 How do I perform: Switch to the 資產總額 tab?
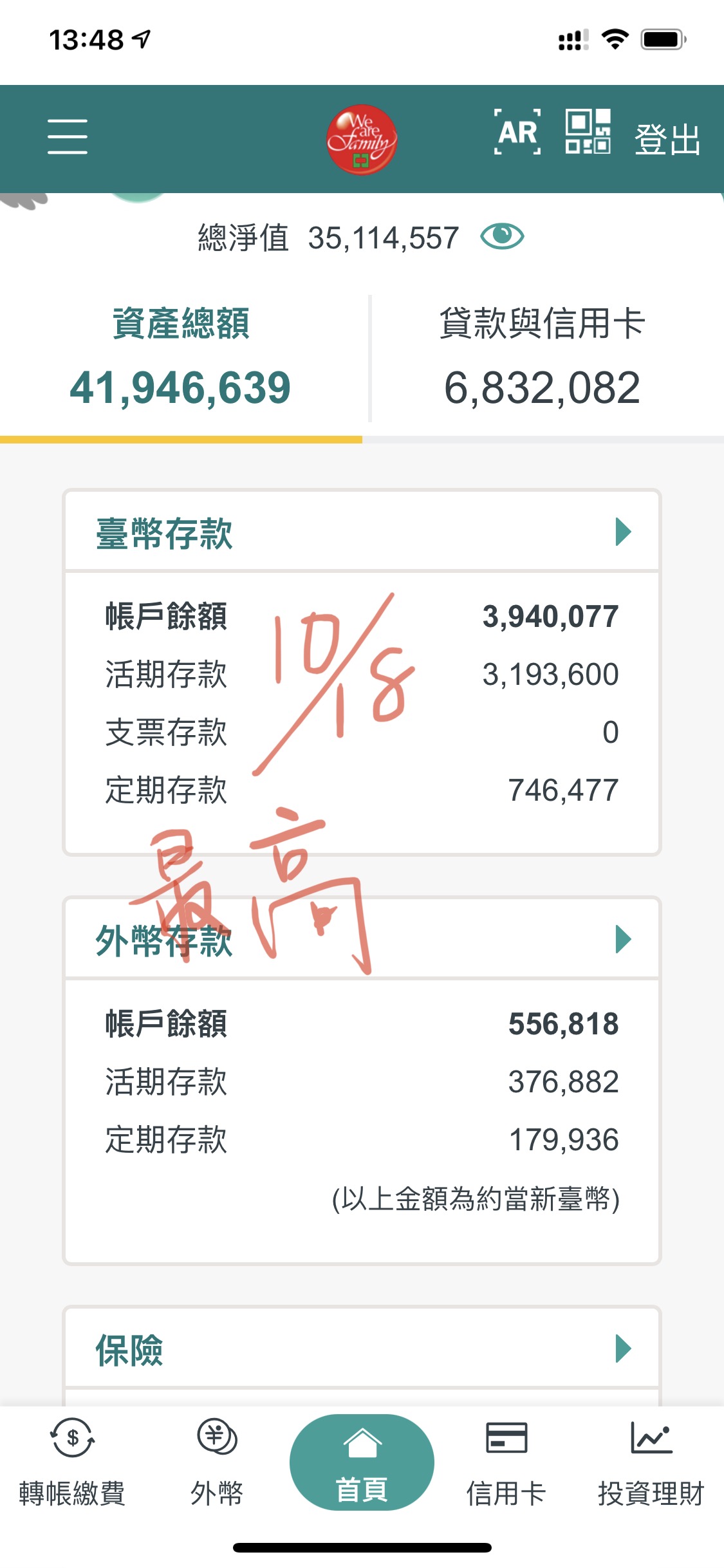click(x=181, y=358)
